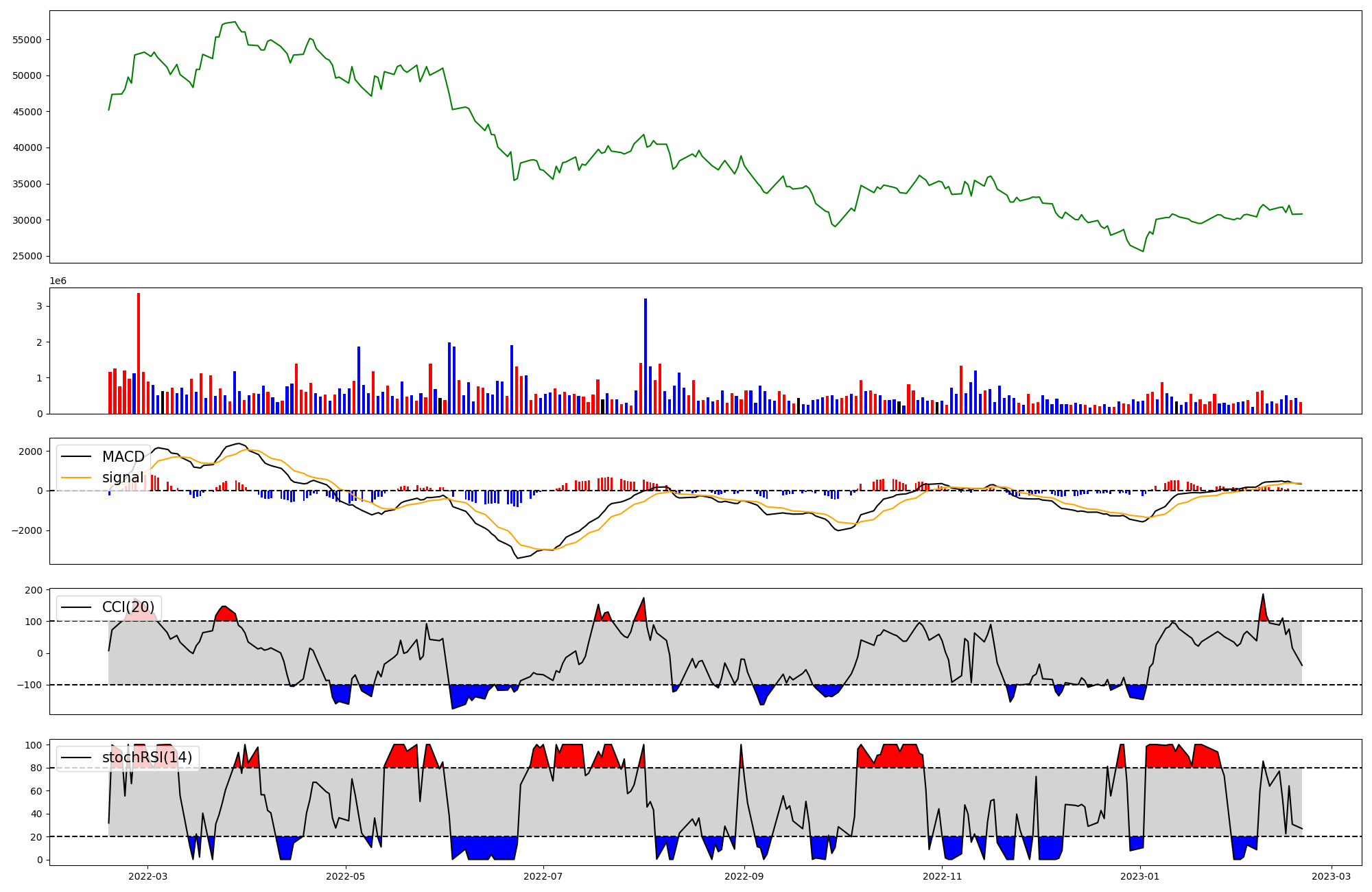Click the orange signal legend line

[75, 478]
